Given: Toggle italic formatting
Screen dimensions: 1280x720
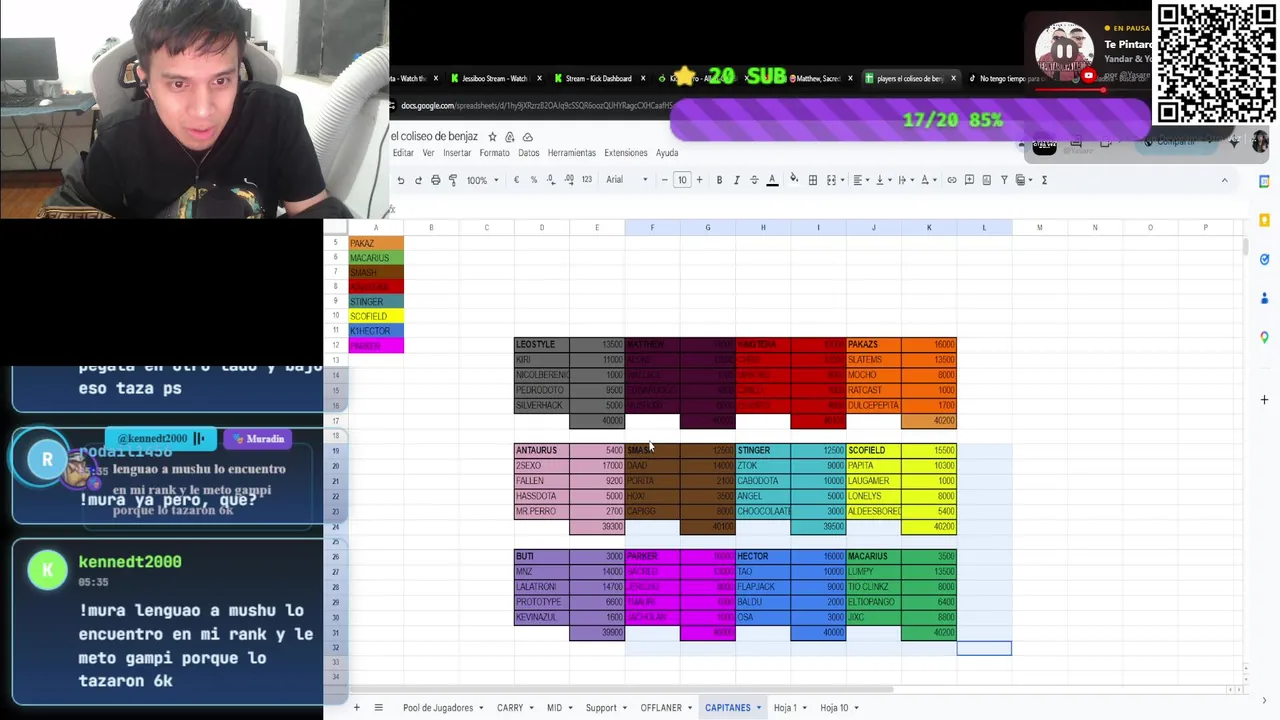Looking at the screenshot, I should point(737,180).
